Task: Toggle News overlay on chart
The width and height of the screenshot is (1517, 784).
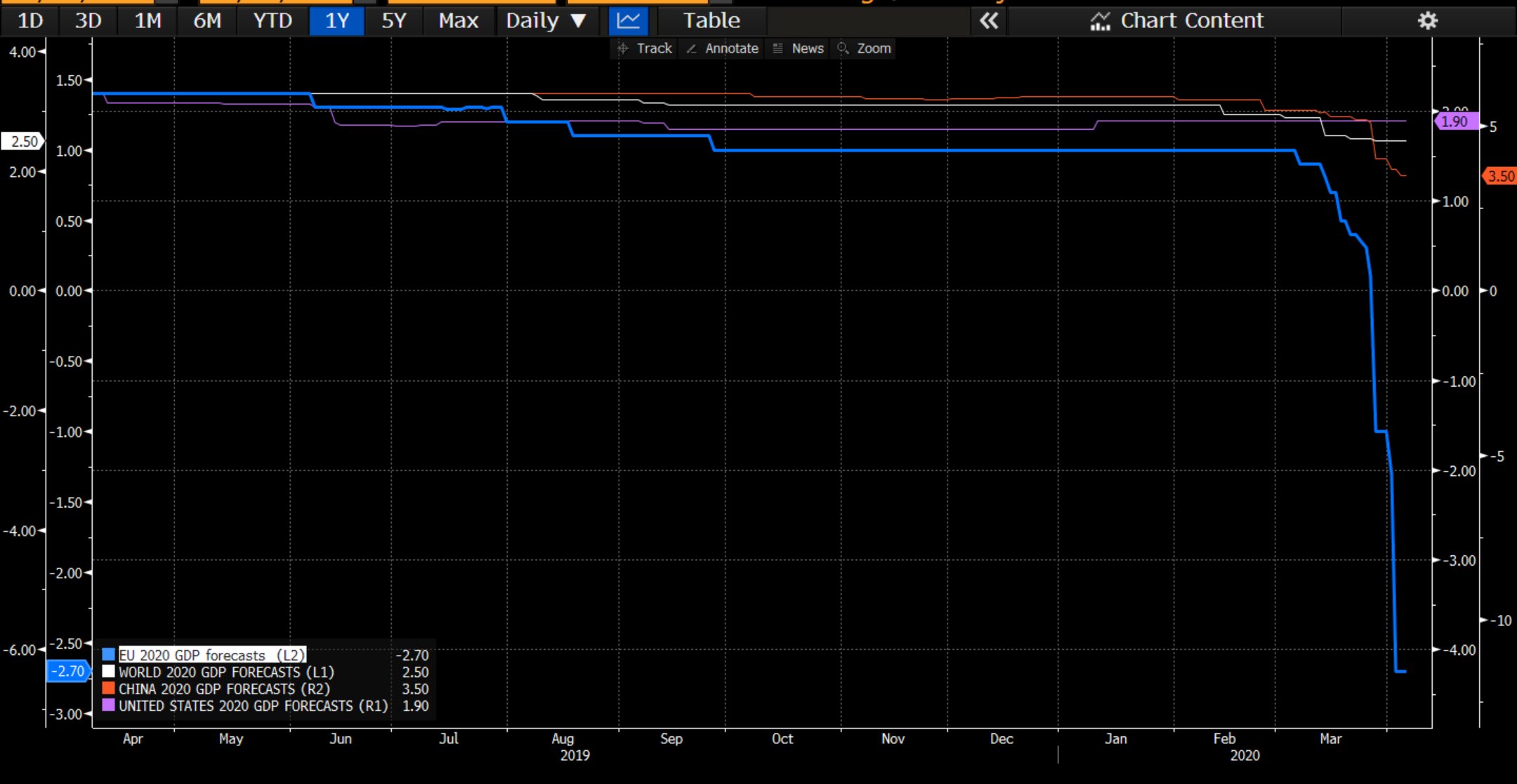Action: point(799,48)
